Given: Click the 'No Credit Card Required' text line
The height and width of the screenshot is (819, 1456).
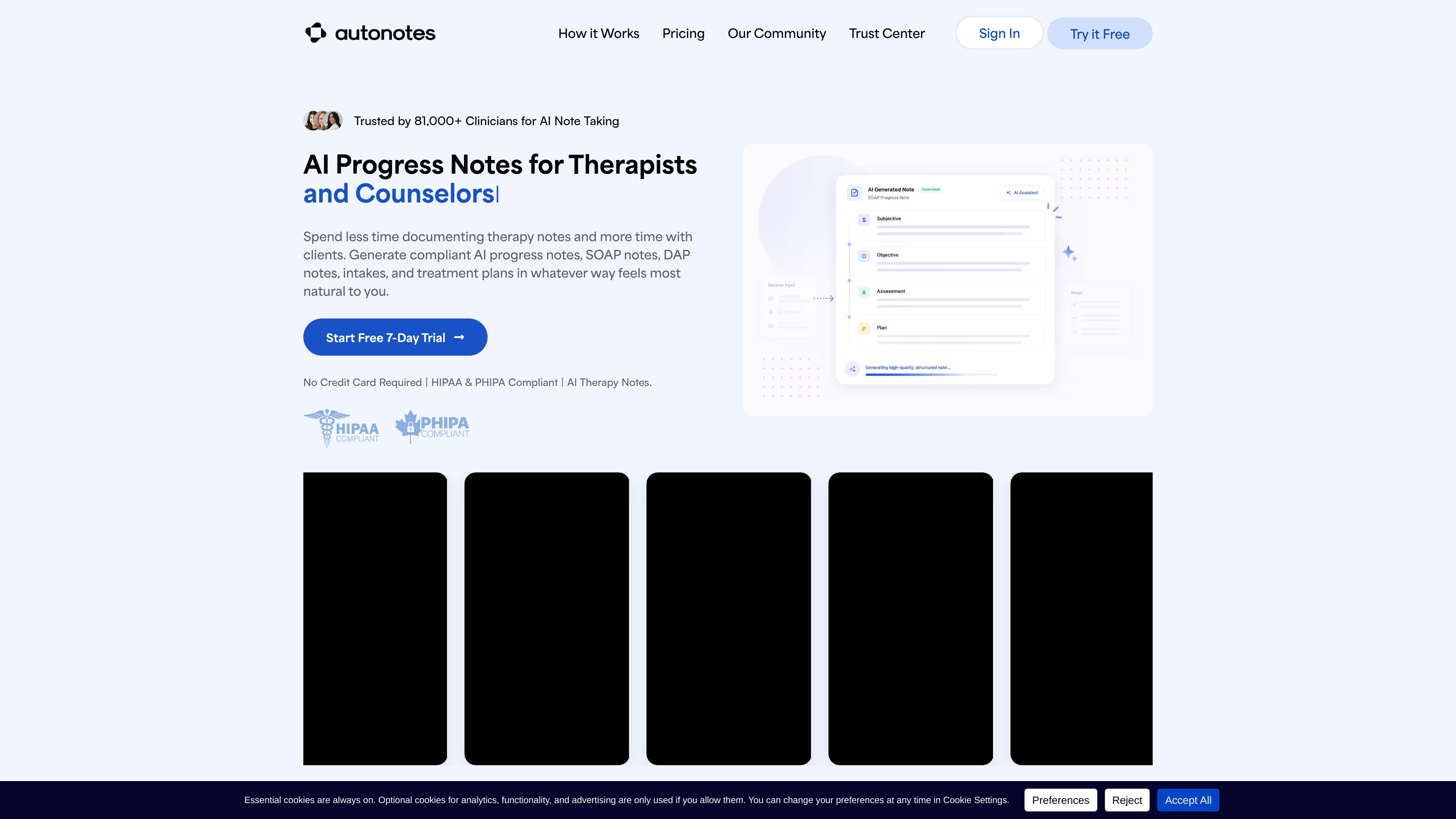Looking at the screenshot, I should pyautogui.click(x=478, y=383).
